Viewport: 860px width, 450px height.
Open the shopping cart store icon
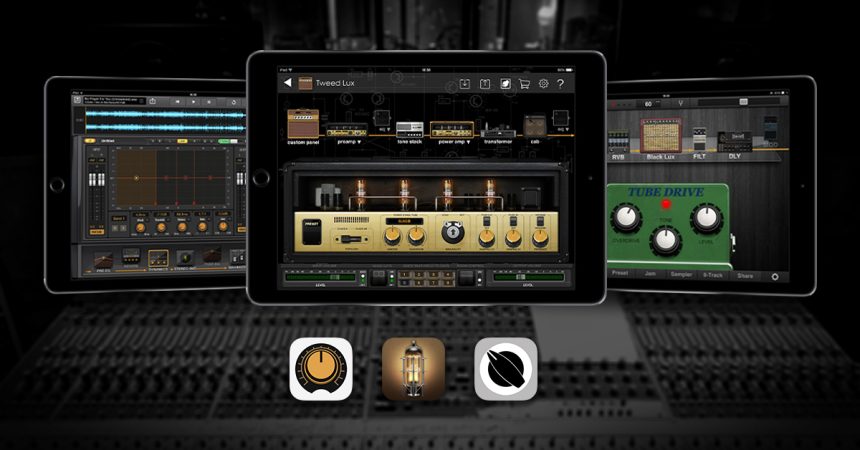(x=524, y=84)
